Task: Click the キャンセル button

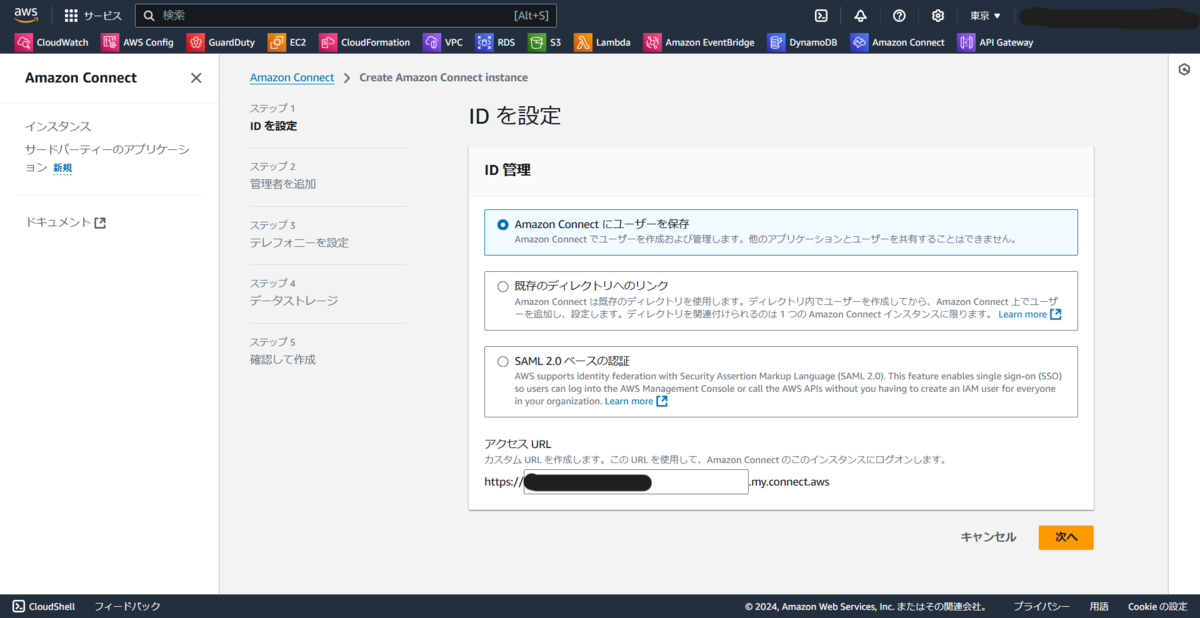Action: 988,537
